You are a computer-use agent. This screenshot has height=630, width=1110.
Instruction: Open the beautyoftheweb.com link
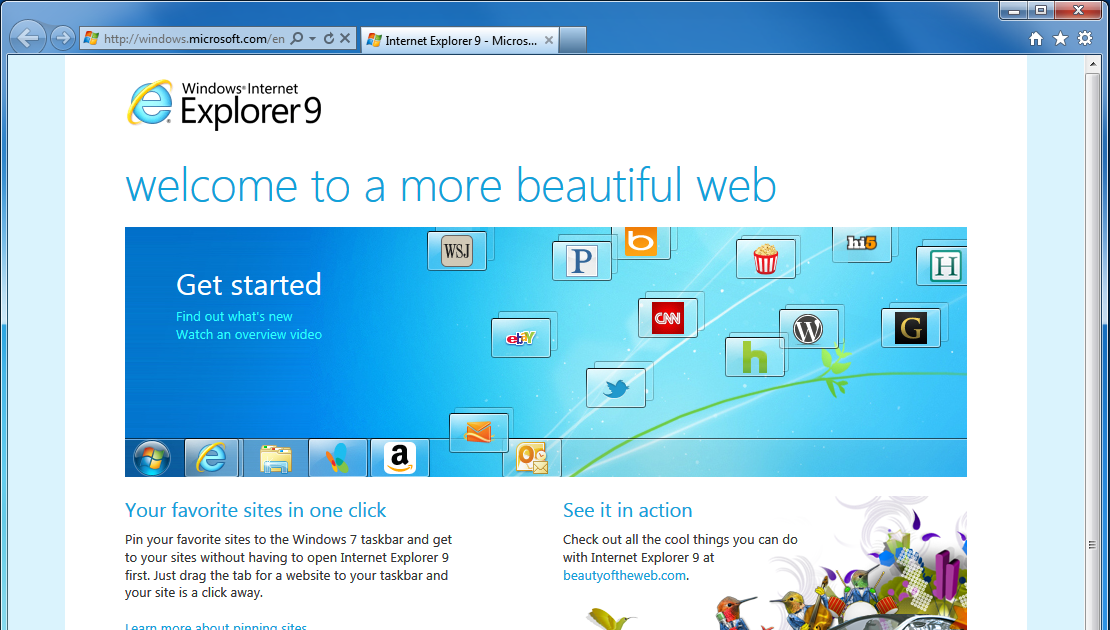point(624,575)
